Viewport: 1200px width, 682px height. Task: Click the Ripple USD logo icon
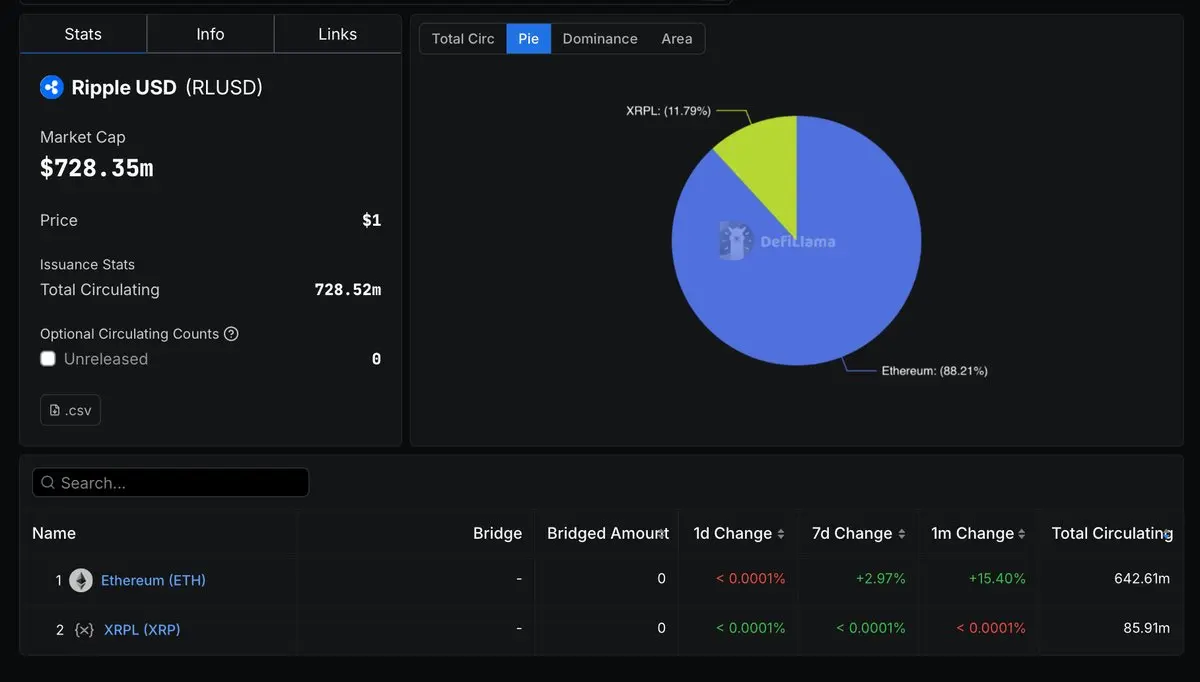[52, 87]
